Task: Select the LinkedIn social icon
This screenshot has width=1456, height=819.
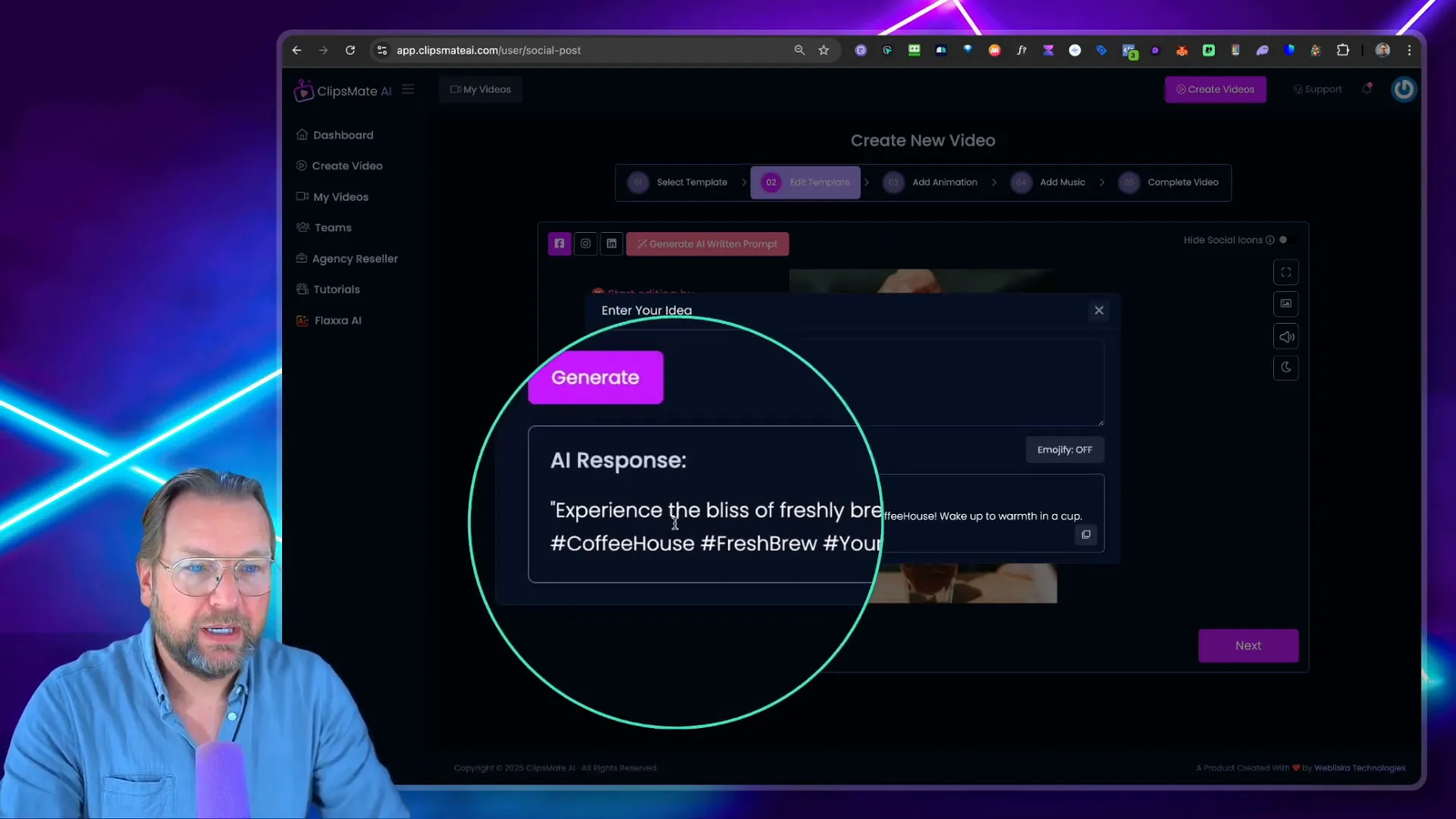Action: pyautogui.click(x=612, y=244)
